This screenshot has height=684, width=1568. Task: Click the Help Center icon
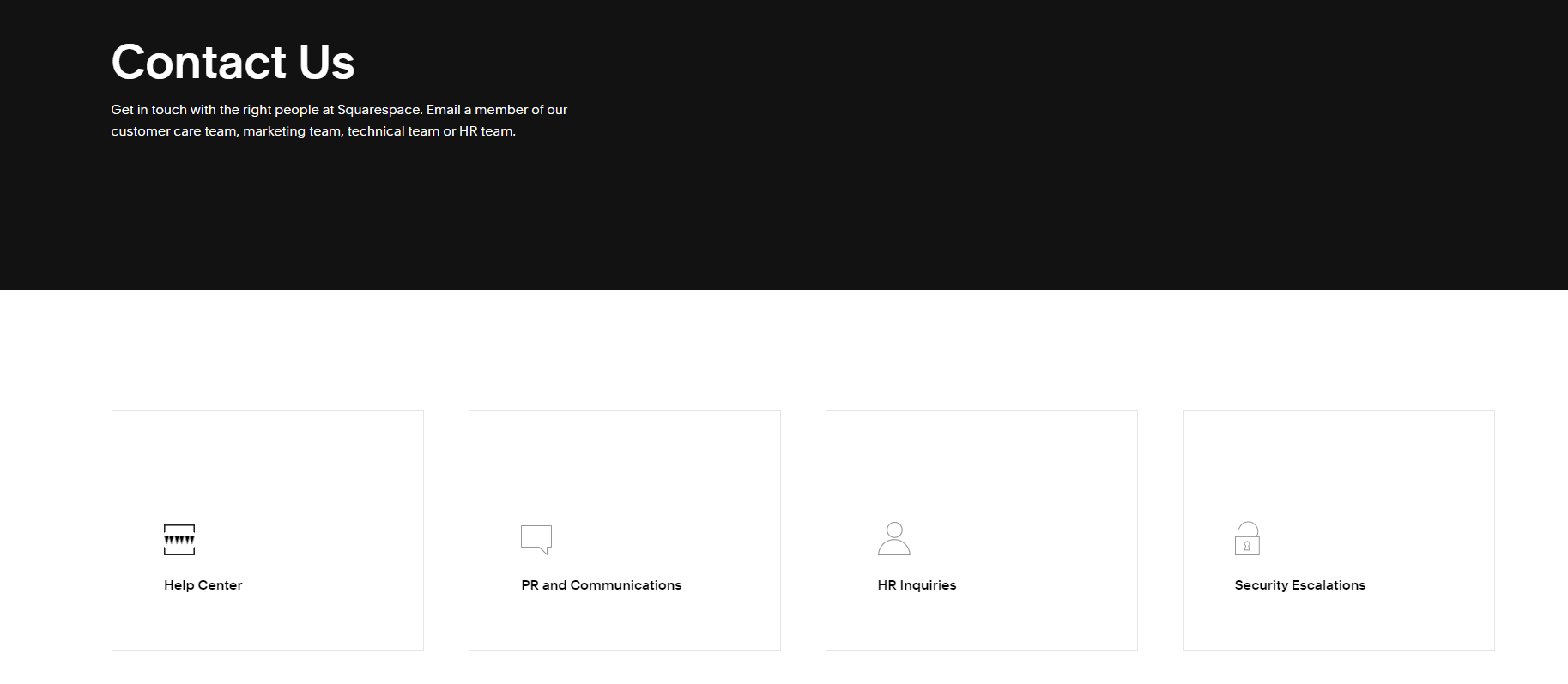click(179, 540)
